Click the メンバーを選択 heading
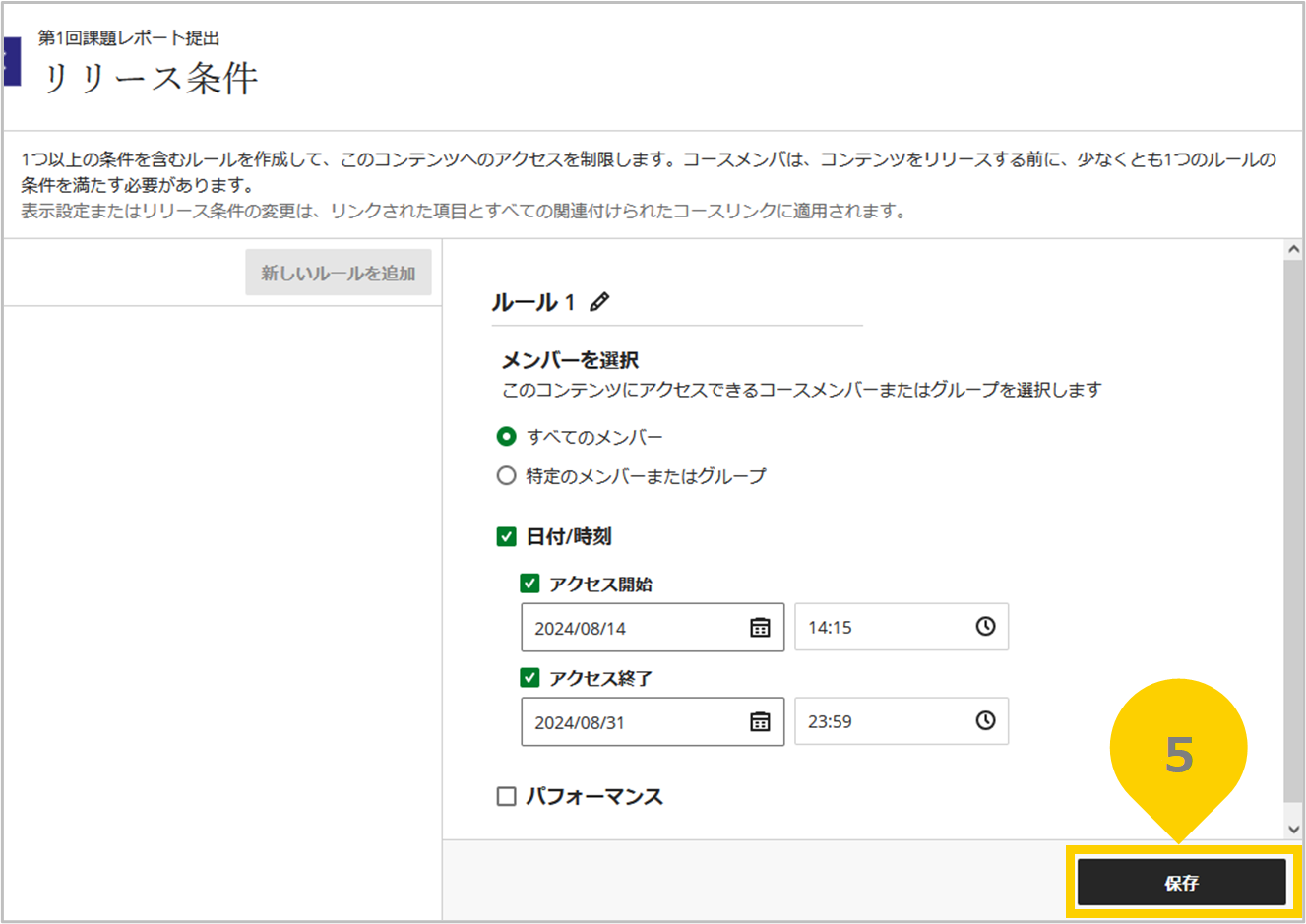Screen dimensions: 1306x924 (x=571, y=360)
